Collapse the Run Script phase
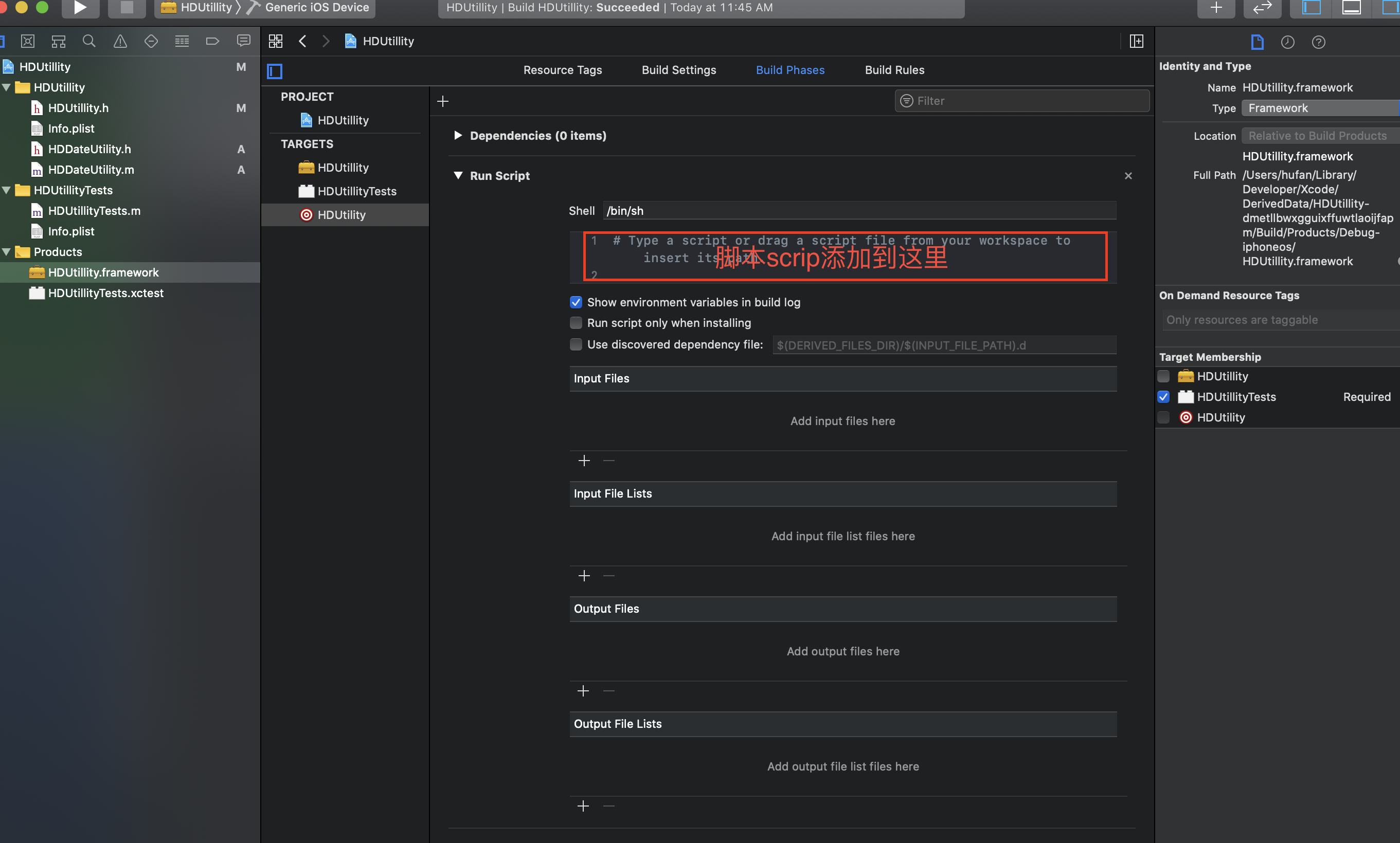Viewport: 1400px width, 843px height. click(457, 175)
